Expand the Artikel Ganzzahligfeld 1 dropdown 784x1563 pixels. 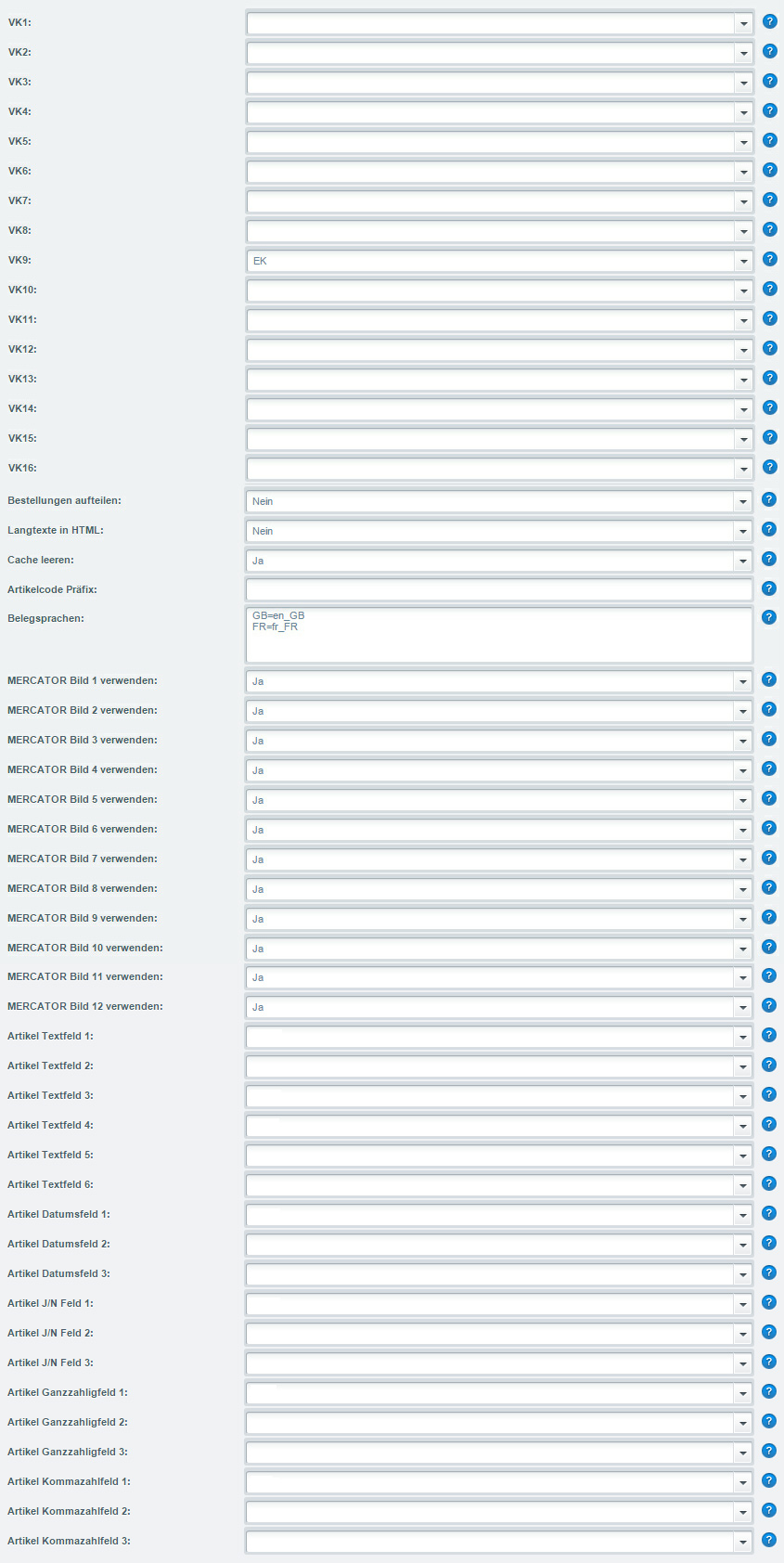click(x=500, y=1393)
